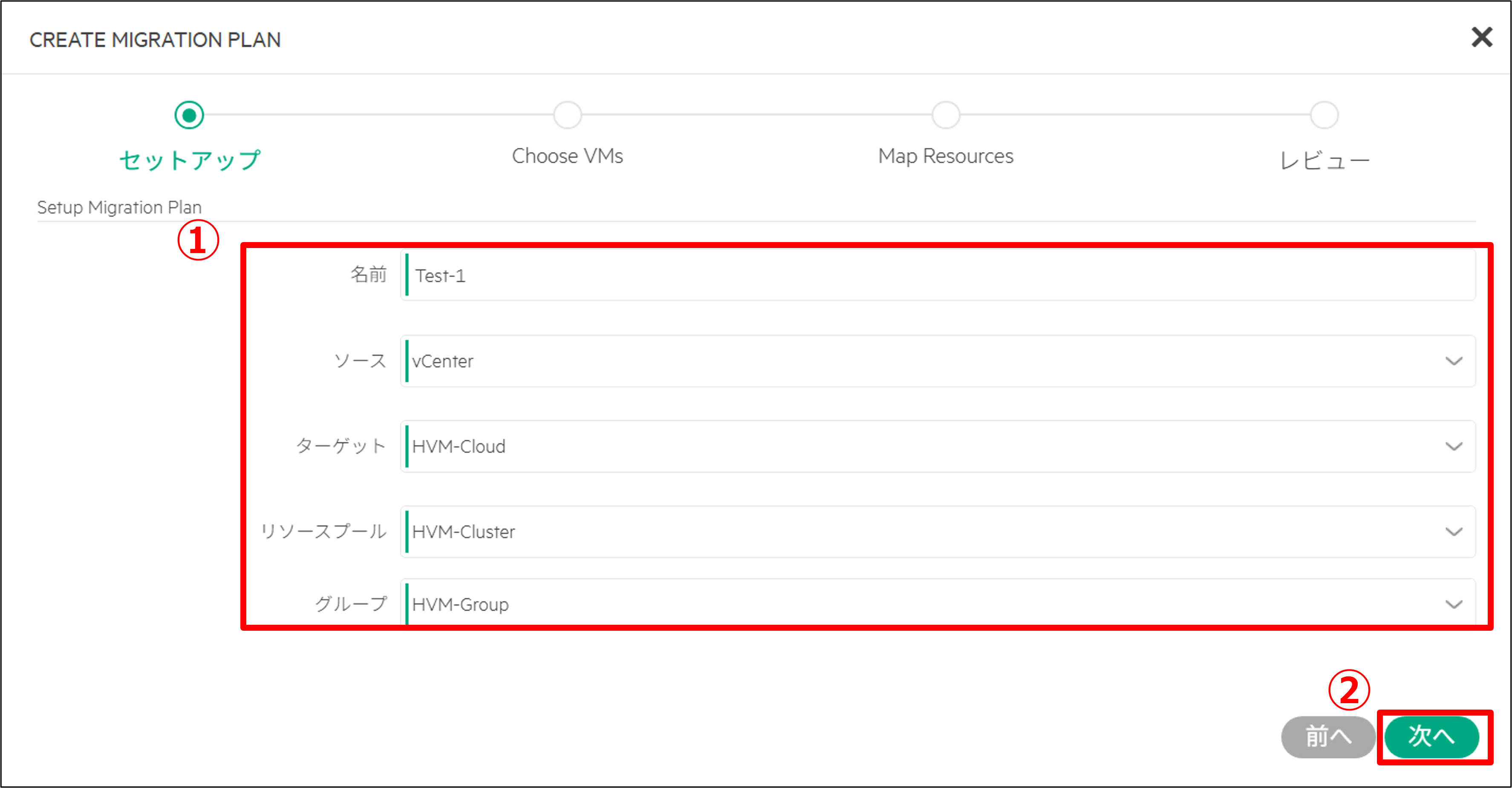This screenshot has height=788, width=1512.
Task: Select the レビュー step circle
Action: coord(1324,115)
